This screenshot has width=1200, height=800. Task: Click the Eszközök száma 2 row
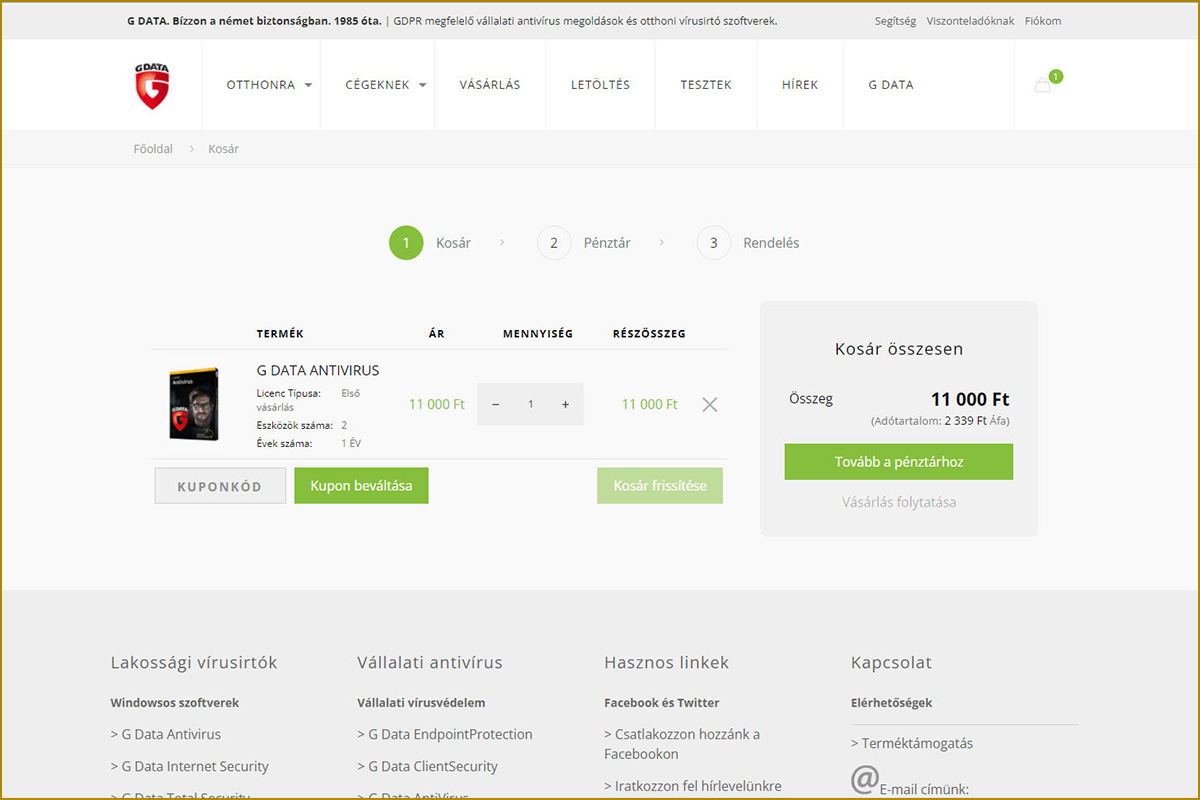302,425
